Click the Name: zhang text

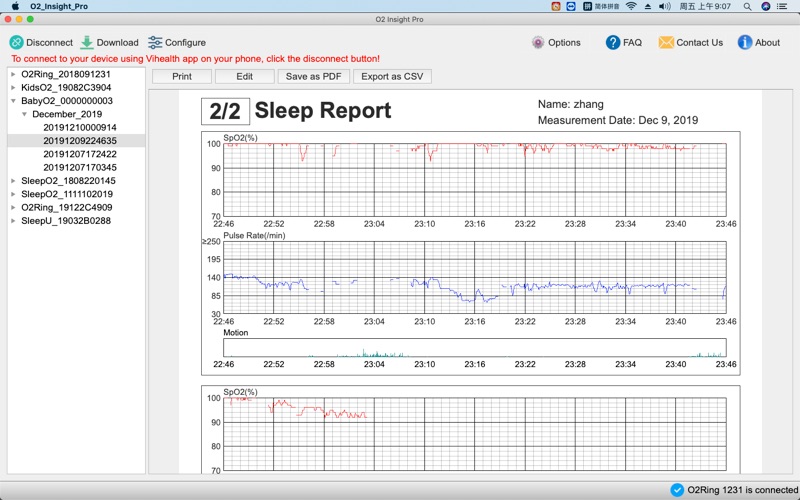(570, 105)
